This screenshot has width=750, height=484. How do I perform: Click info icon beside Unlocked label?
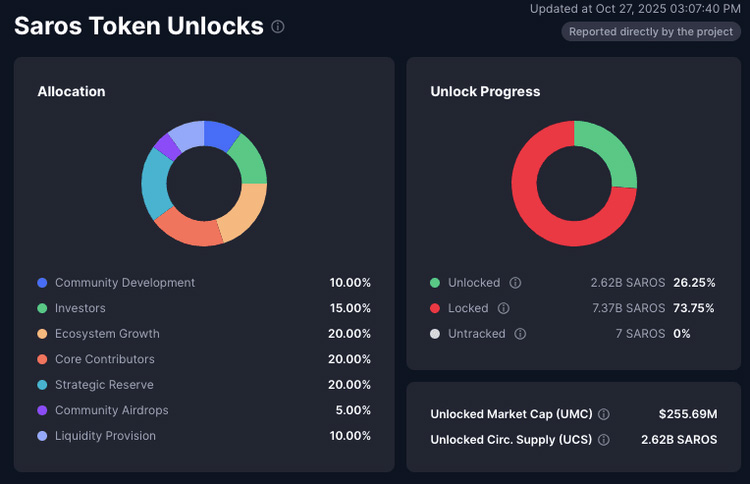[515, 283]
